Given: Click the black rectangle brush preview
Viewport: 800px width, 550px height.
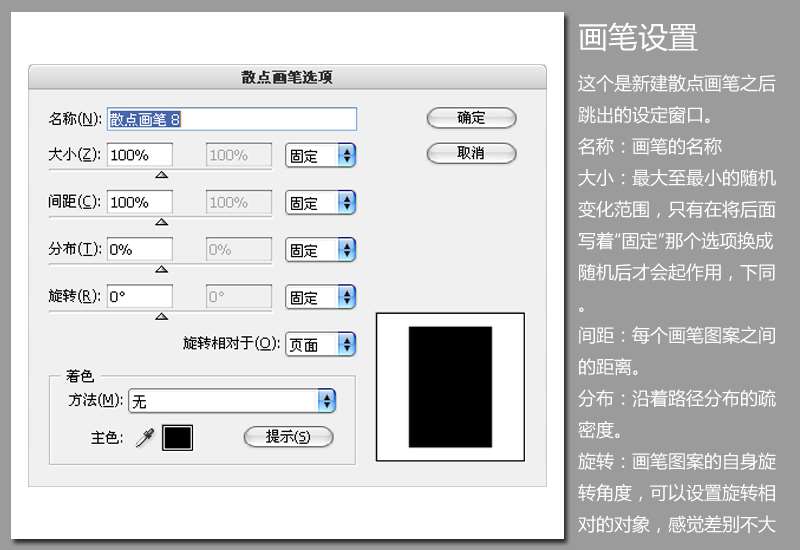Looking at the screenshot, I should pyautogui.click(x=451, y=387).
